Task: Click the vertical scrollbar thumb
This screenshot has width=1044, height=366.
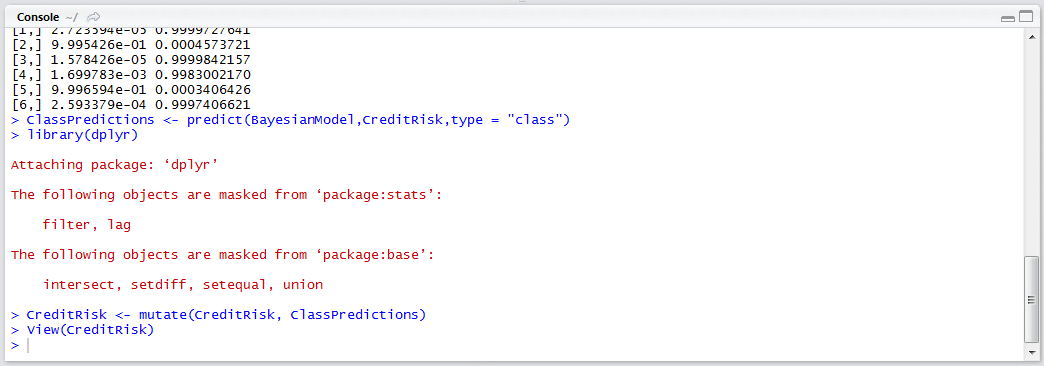Action: click(x=1031, y=299)
